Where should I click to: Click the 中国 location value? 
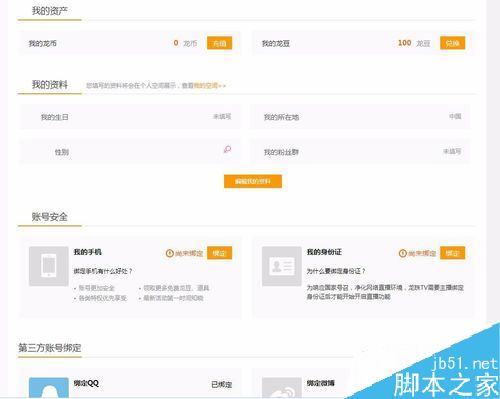point(455,116)
